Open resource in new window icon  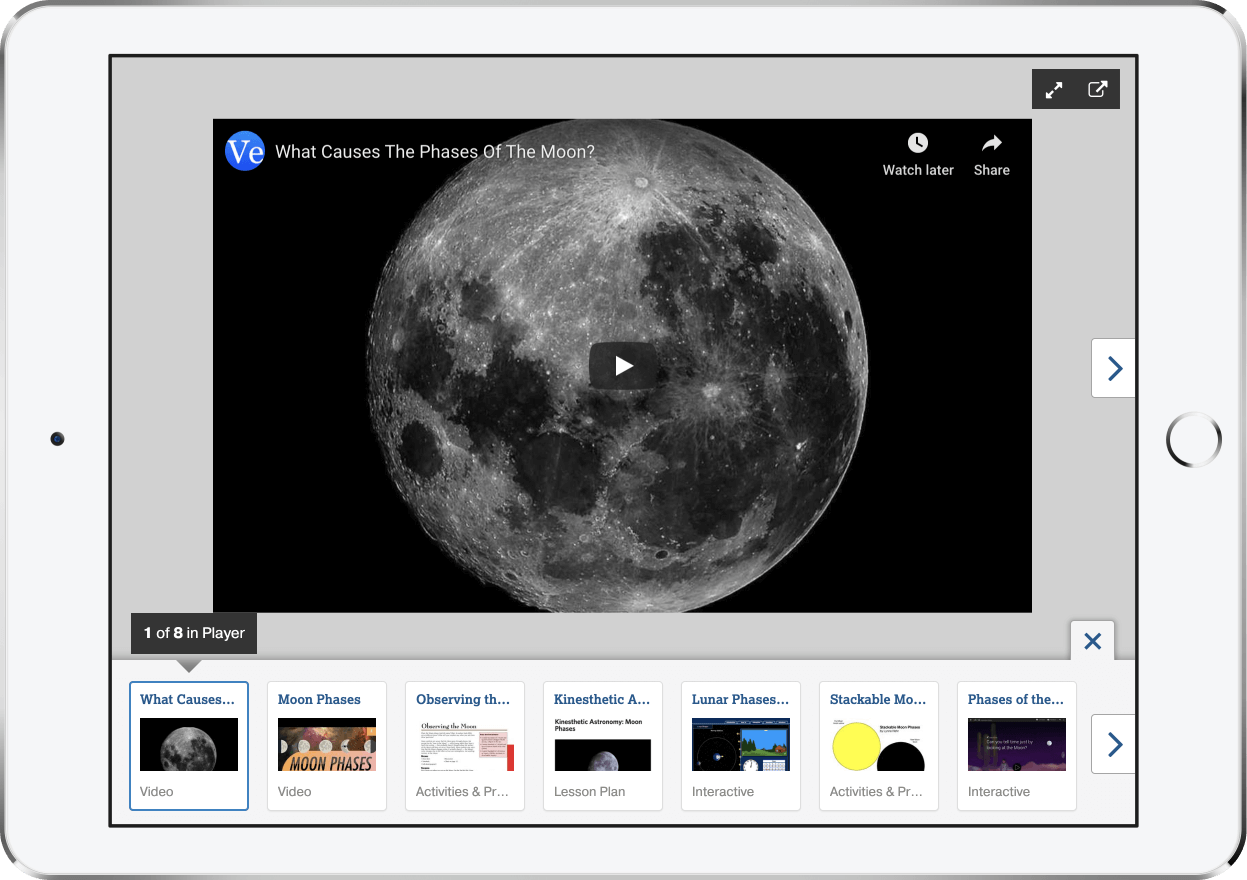pos(1097,90)
